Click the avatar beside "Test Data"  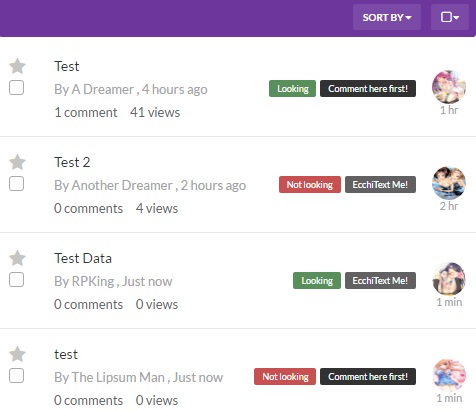tap(449, 279)
